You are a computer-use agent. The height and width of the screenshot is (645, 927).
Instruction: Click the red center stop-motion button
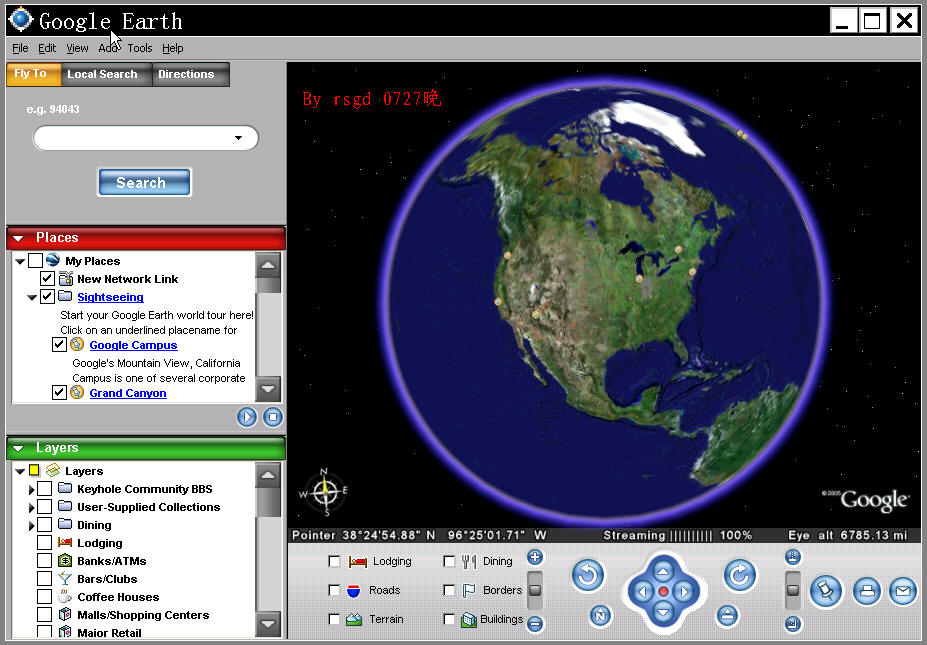coord(663,591)
